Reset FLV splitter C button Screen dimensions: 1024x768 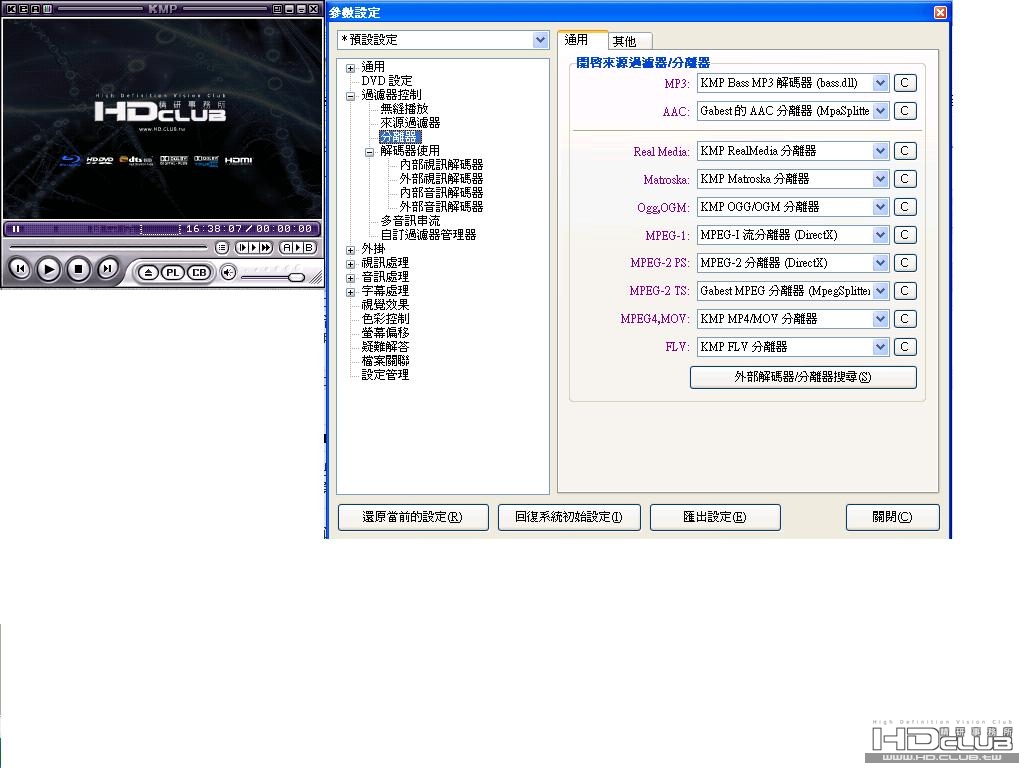(904, 347)
